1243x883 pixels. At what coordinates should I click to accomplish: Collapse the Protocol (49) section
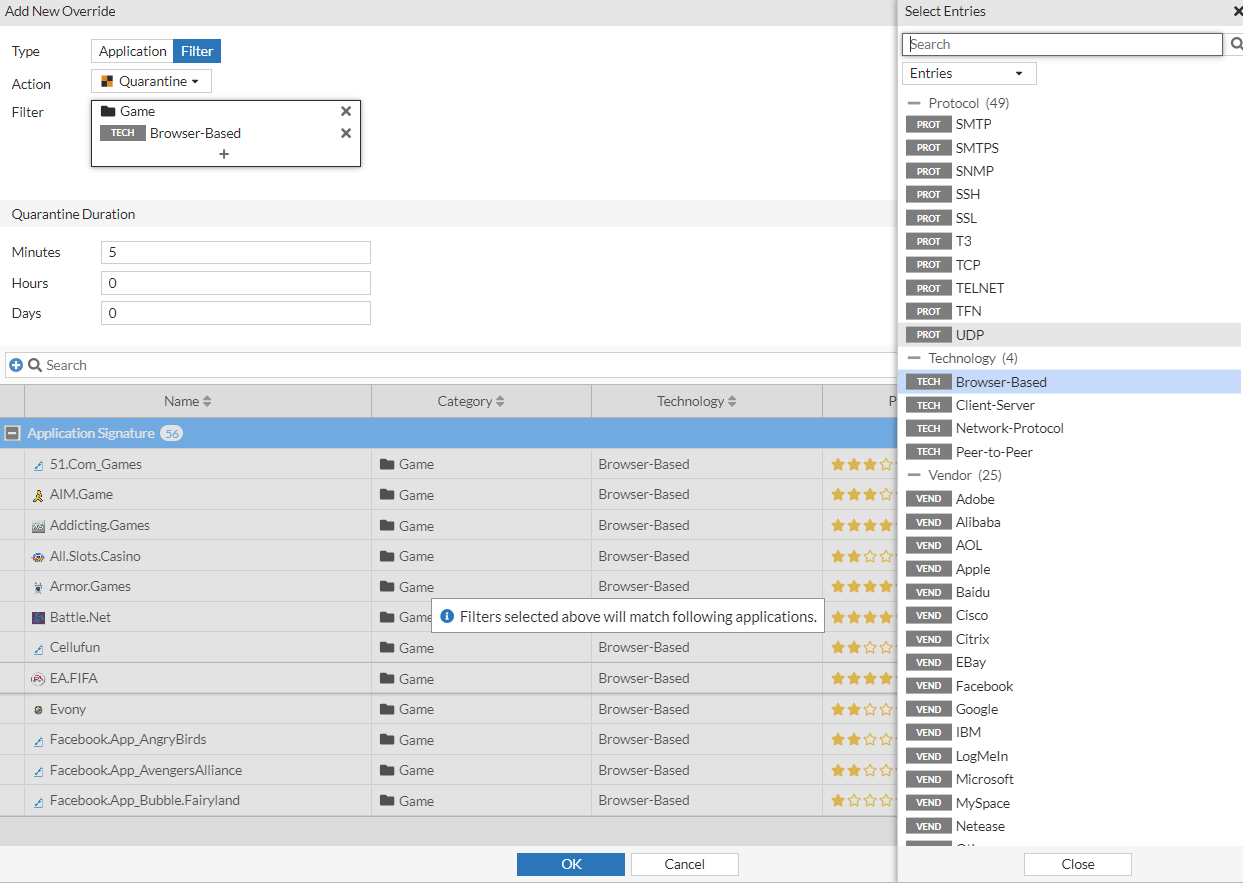pyautogui.click(x=912, y=102)
